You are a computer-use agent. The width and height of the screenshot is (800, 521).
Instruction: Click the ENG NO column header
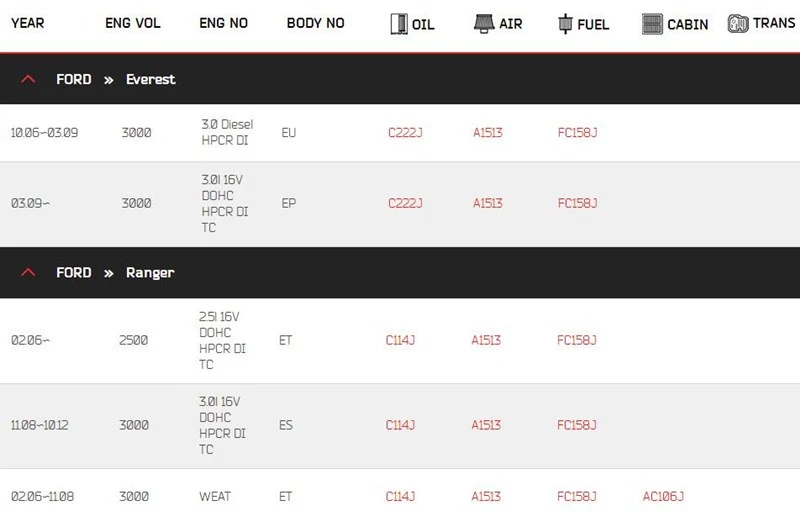click(223, 23)
